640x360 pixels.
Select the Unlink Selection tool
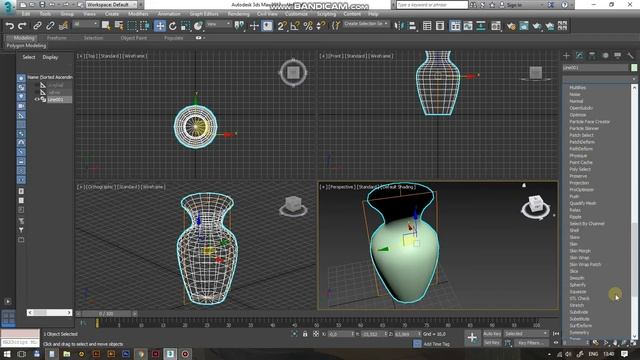tap(50, 26)
